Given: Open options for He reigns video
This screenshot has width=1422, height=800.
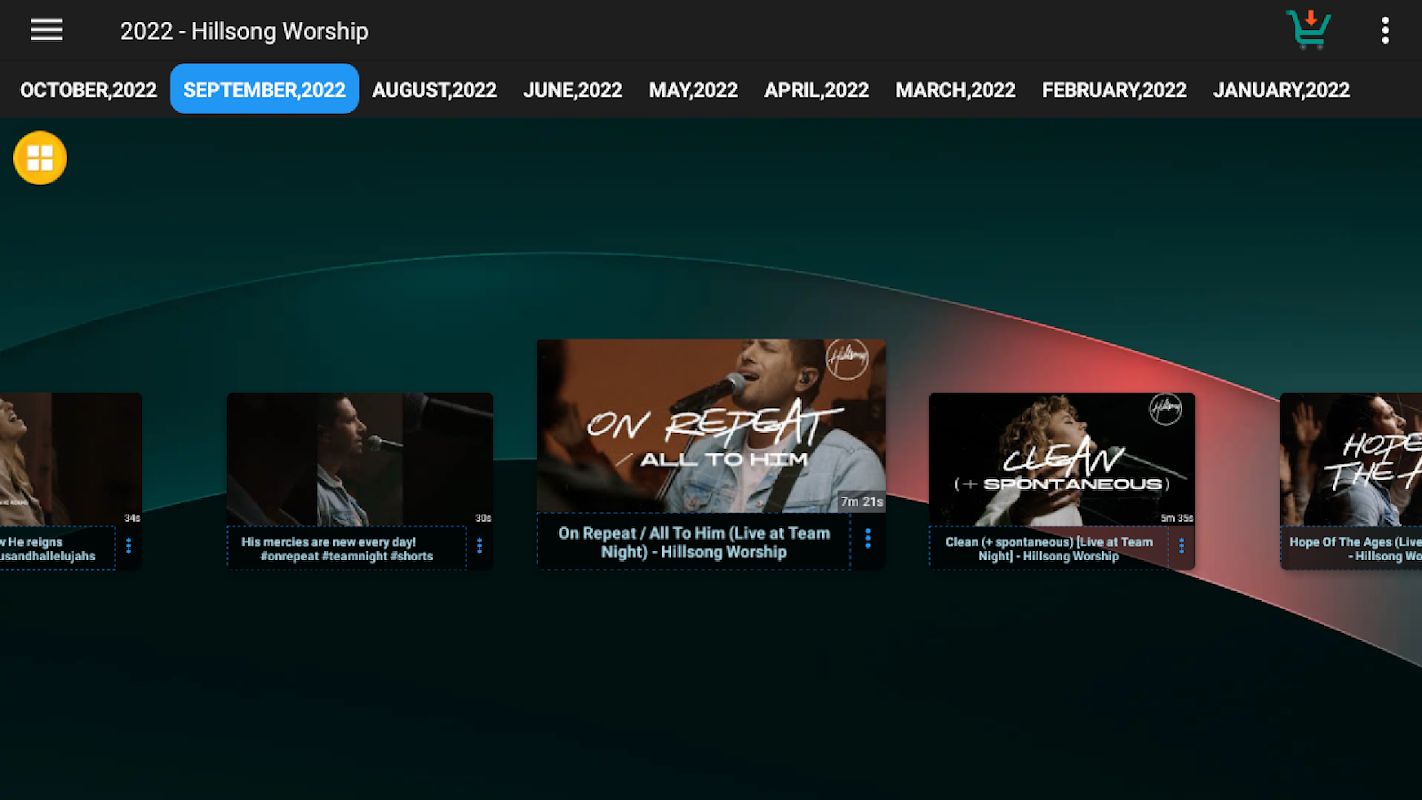Looking at the screenshot, I should click(x=128, y=547).
